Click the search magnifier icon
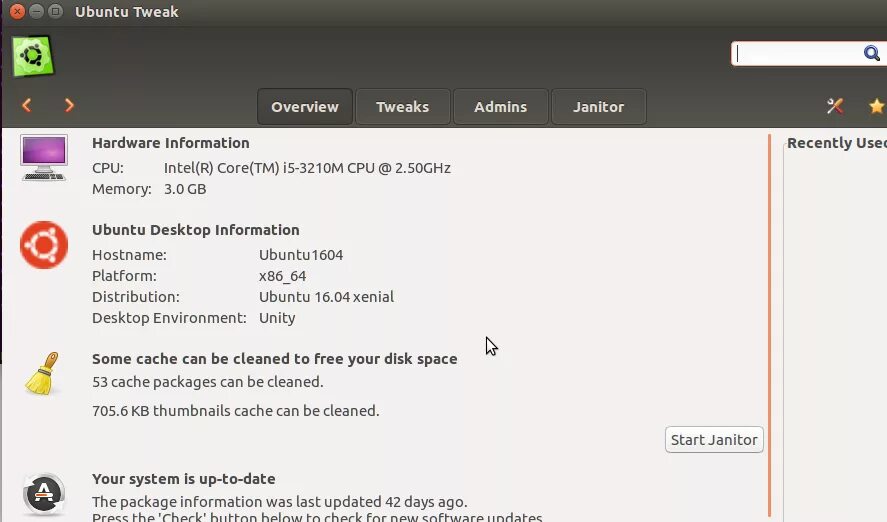Viewport: 887px width, 522px height. (871, 54)
